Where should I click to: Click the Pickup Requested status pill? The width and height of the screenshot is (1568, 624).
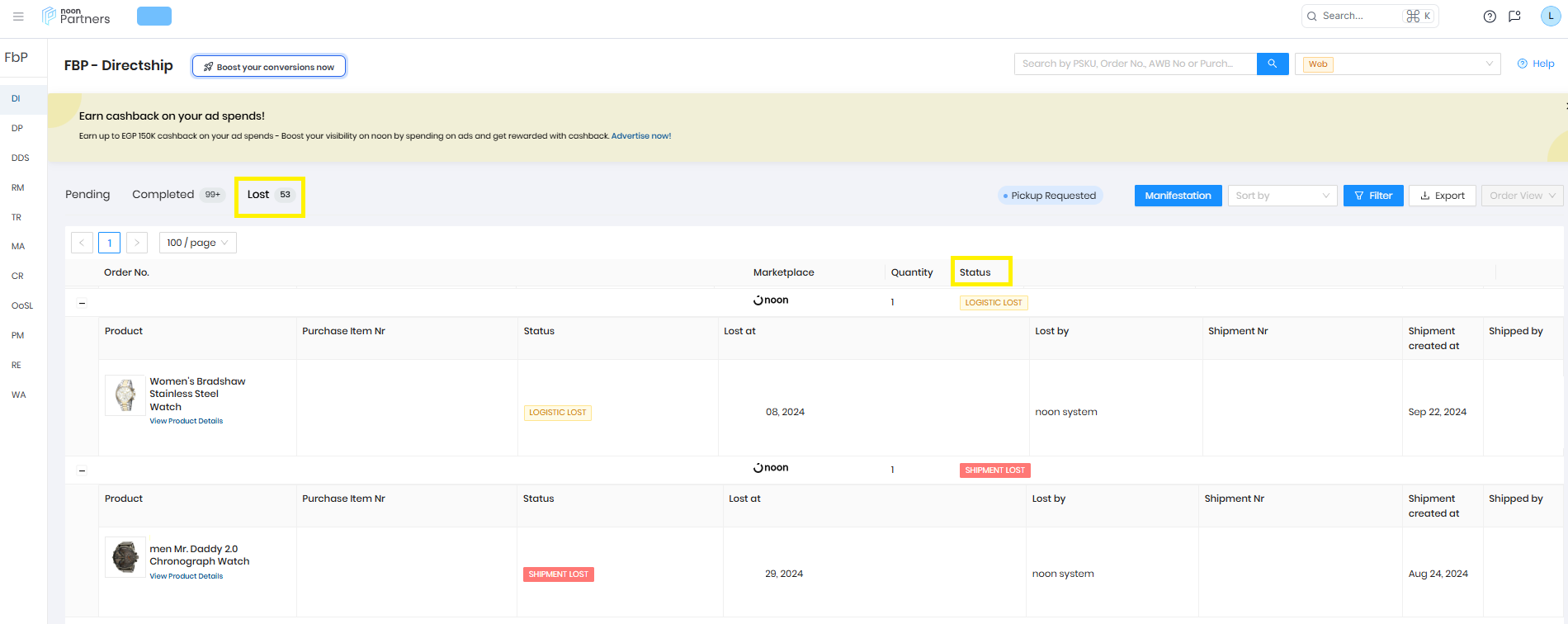tap(1050, 196)
